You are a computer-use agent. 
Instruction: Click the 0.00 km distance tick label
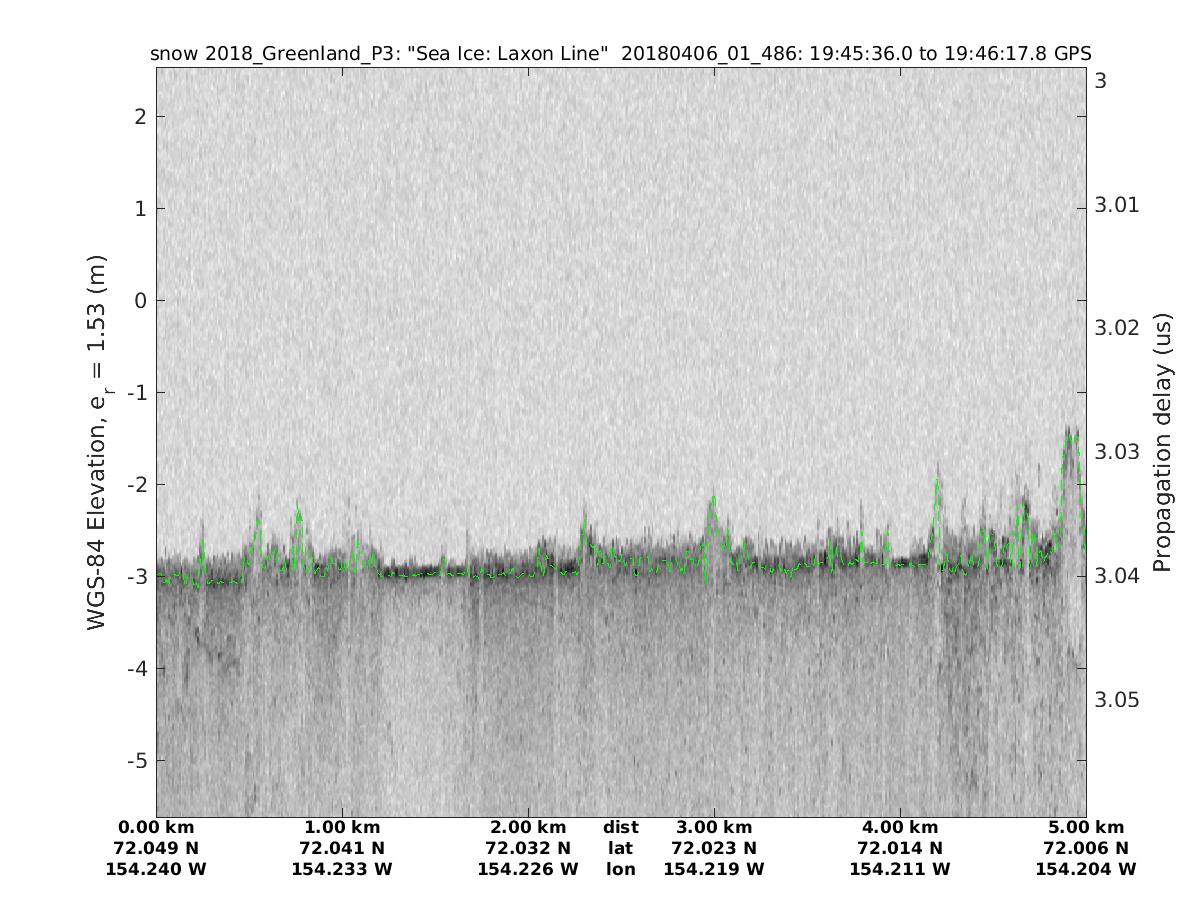(156, 828)
